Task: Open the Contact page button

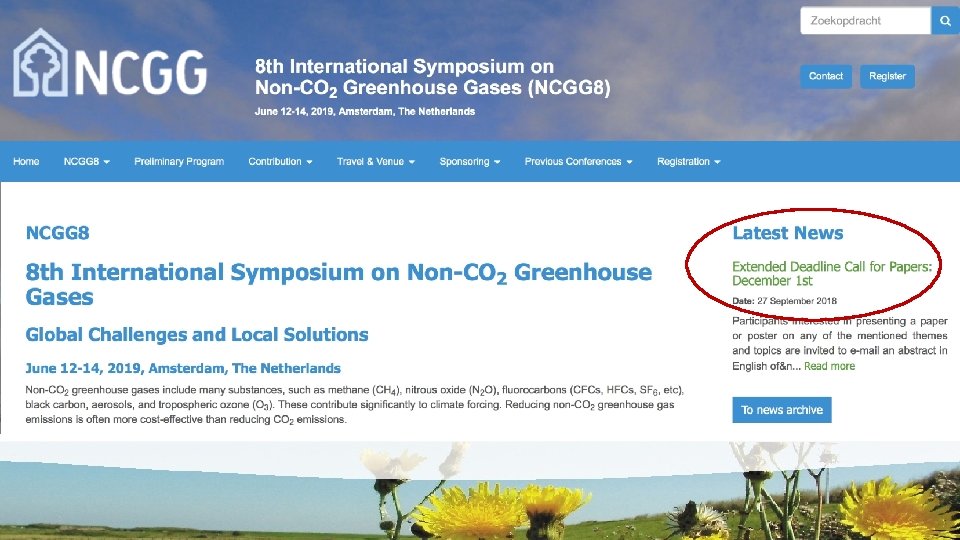Action: 825,77
